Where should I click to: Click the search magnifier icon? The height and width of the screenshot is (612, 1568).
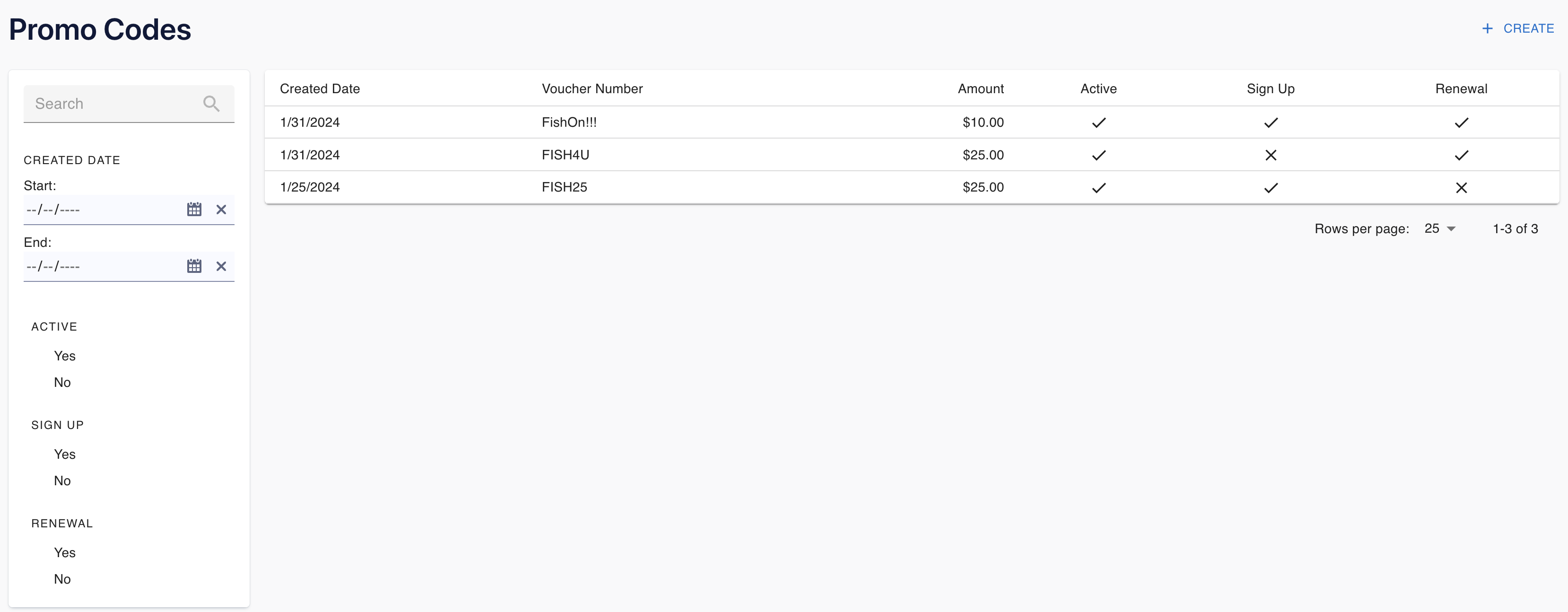[211, 104]
